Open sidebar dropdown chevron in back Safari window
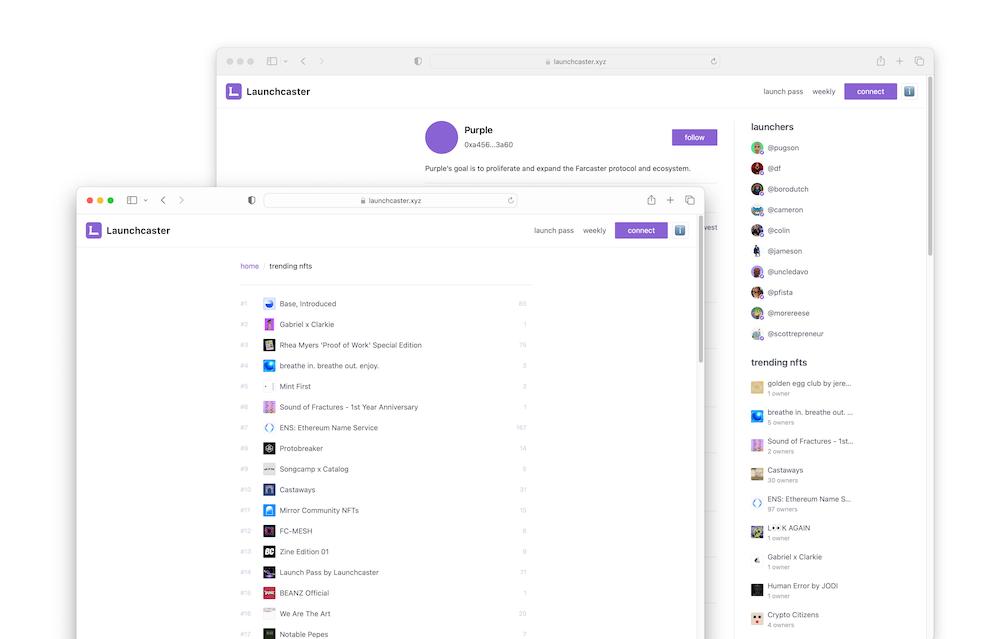 [286, 61]
